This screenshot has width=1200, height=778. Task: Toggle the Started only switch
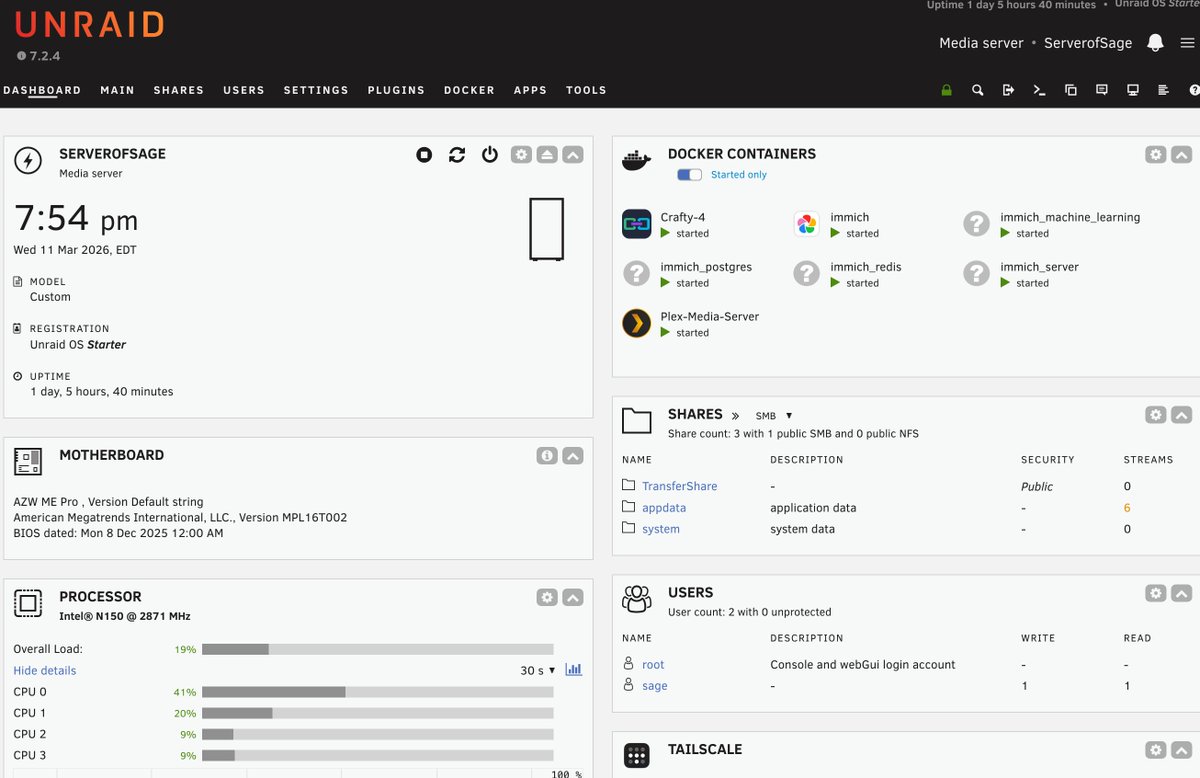pyautogui.click(x=689, y=174)
